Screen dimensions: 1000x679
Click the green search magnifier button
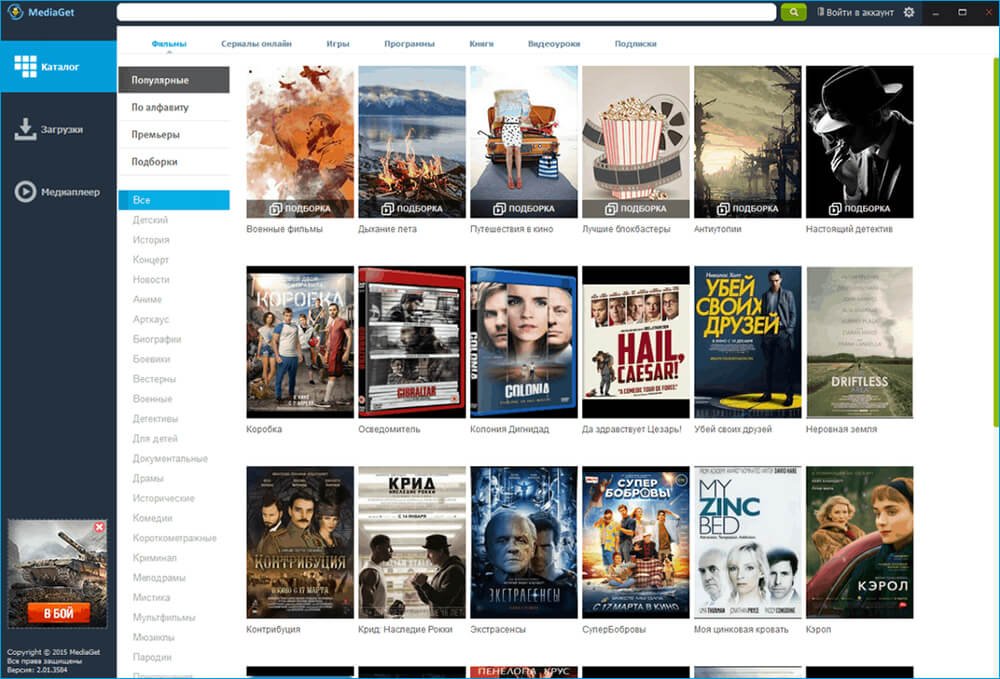click(x=793, y=12)
